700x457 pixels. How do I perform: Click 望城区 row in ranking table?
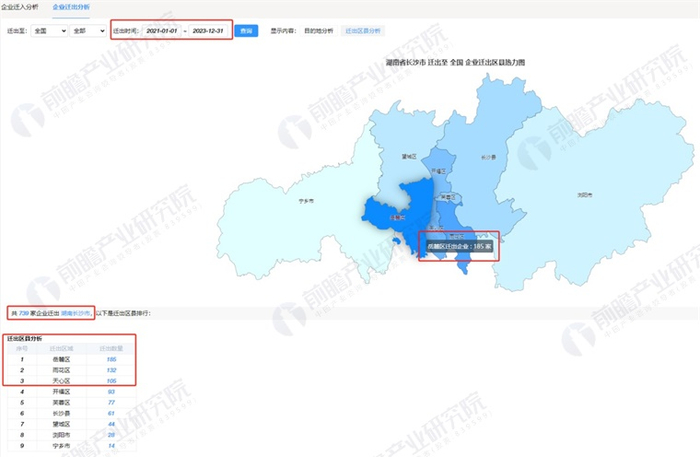[x=71, y=424]
